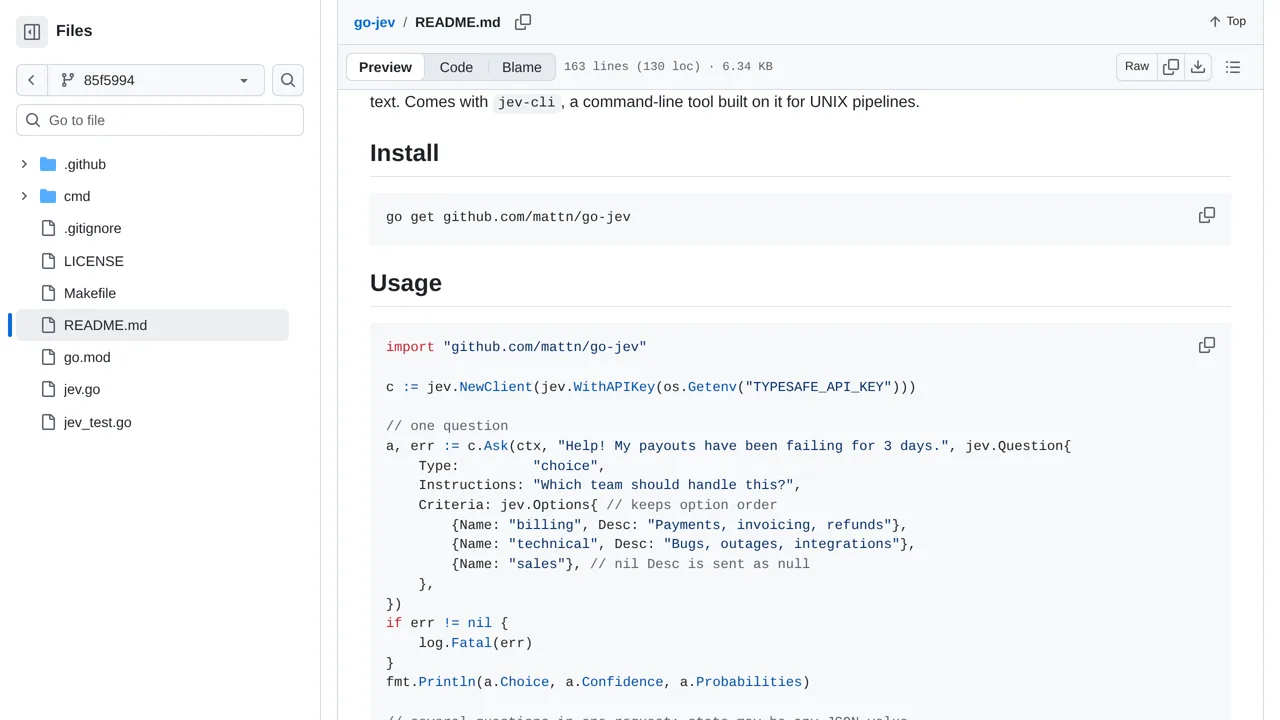Switch to the Code tab

(x=456, y=67)
